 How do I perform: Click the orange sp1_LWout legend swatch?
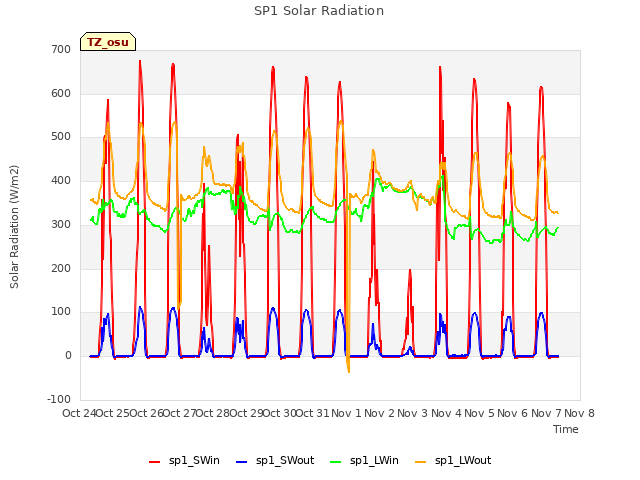[x=420, y=462]
